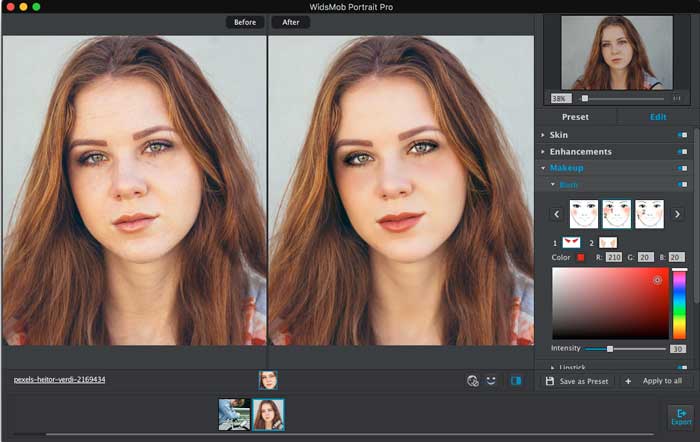The width and height of the screenshot is (700, 442).
Task: Show next blush styles with right arrow
Action: [x=677, y=214]
